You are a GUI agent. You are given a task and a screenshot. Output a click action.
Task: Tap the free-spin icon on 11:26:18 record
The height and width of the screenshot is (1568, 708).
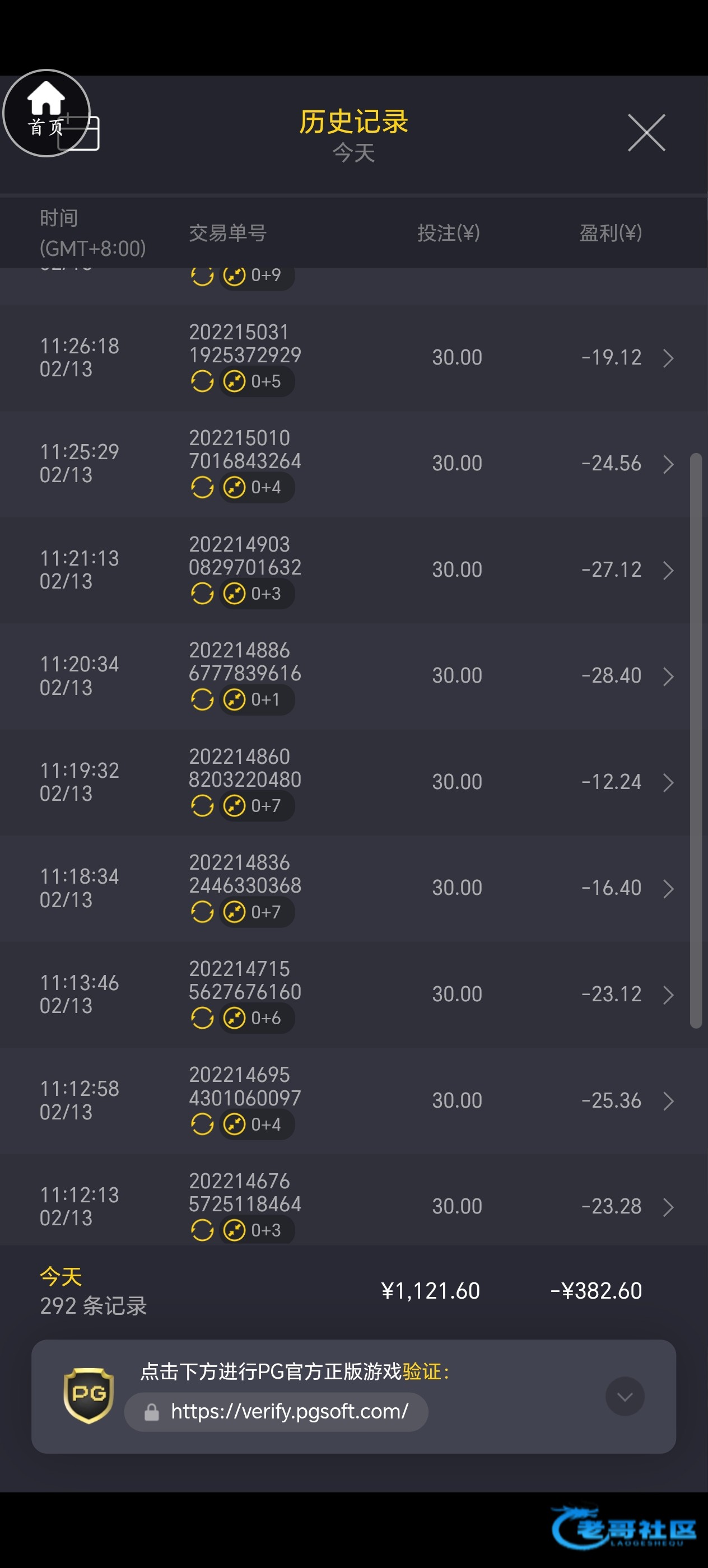pyautogui.click(x=202, y=382)
